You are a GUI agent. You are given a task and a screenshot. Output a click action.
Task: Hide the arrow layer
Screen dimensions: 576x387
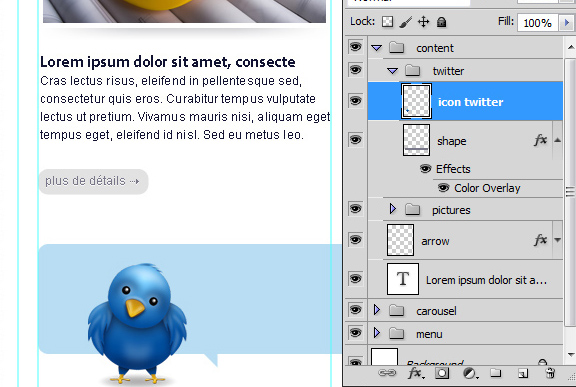355,240
